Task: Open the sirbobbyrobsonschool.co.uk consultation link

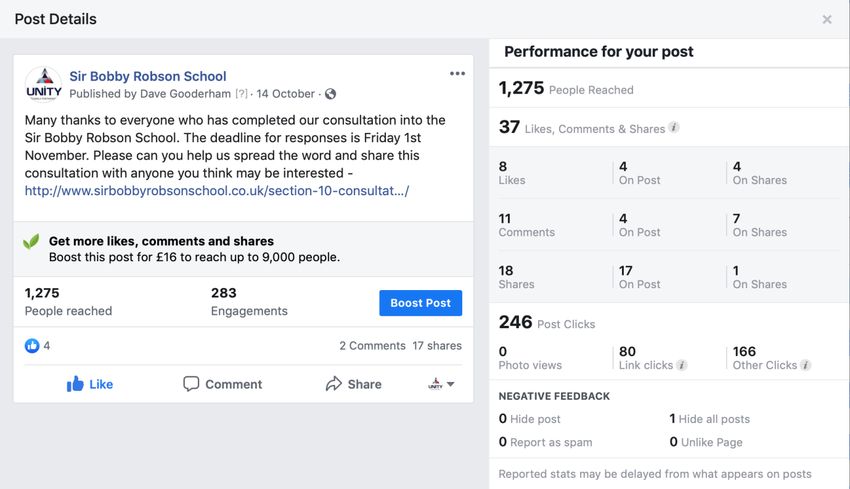Action: pyautogui.click(x=217, y=191)
